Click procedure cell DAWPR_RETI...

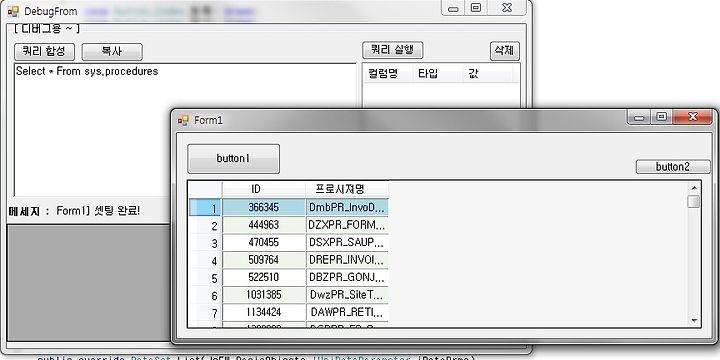[x=347, y=313]
